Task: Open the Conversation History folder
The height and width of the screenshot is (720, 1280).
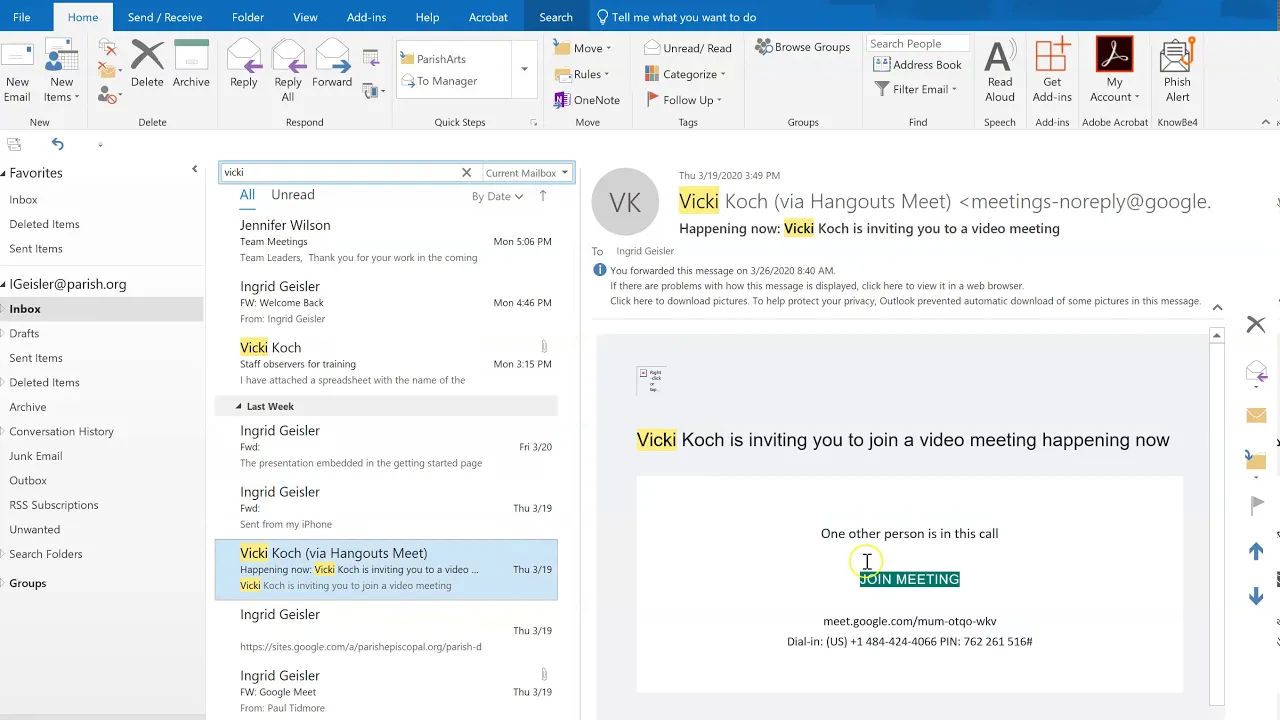Action: coord(61,431)
